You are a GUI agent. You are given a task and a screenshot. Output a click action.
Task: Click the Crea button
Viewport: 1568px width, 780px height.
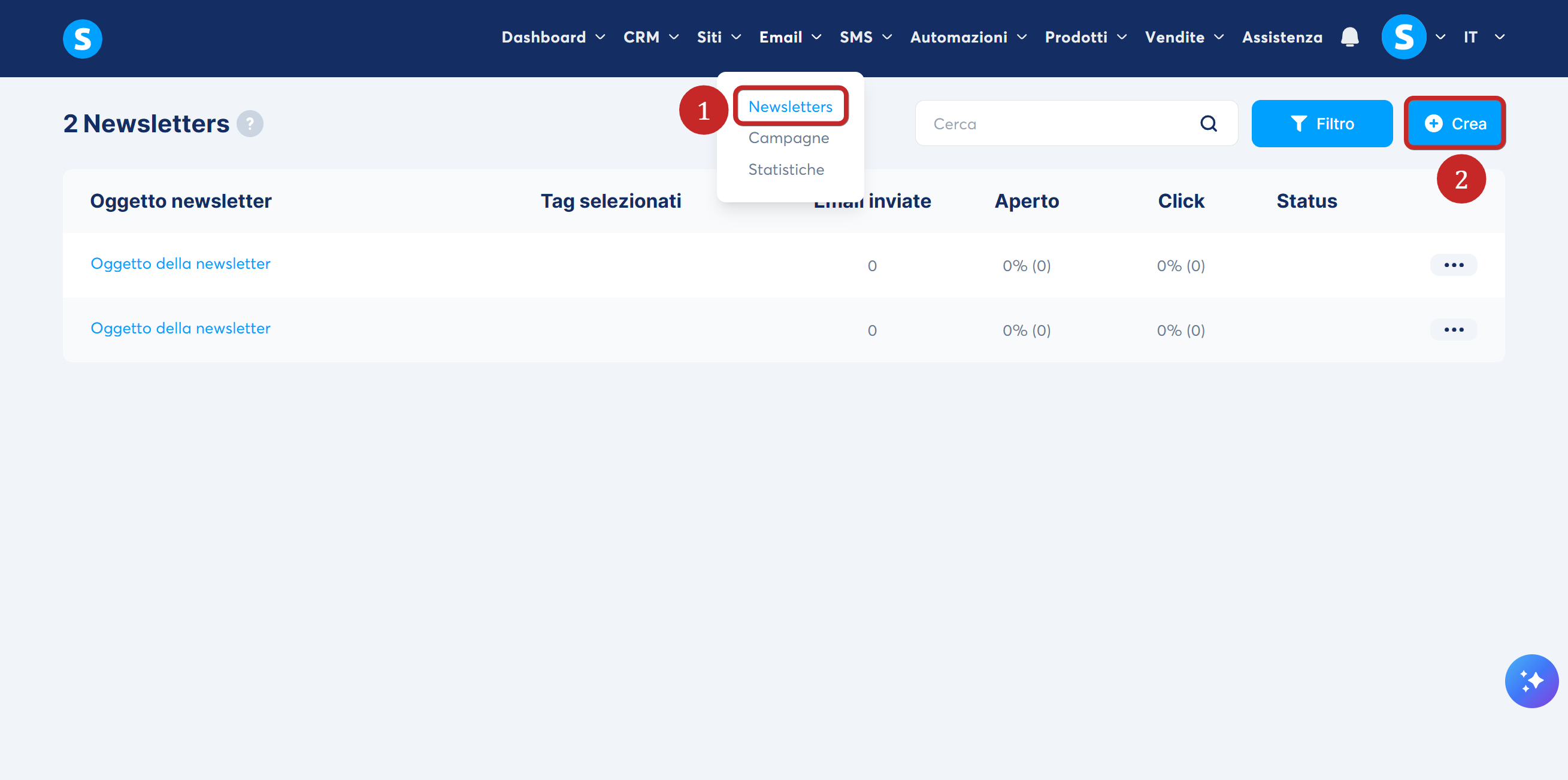click(1454, 123)
